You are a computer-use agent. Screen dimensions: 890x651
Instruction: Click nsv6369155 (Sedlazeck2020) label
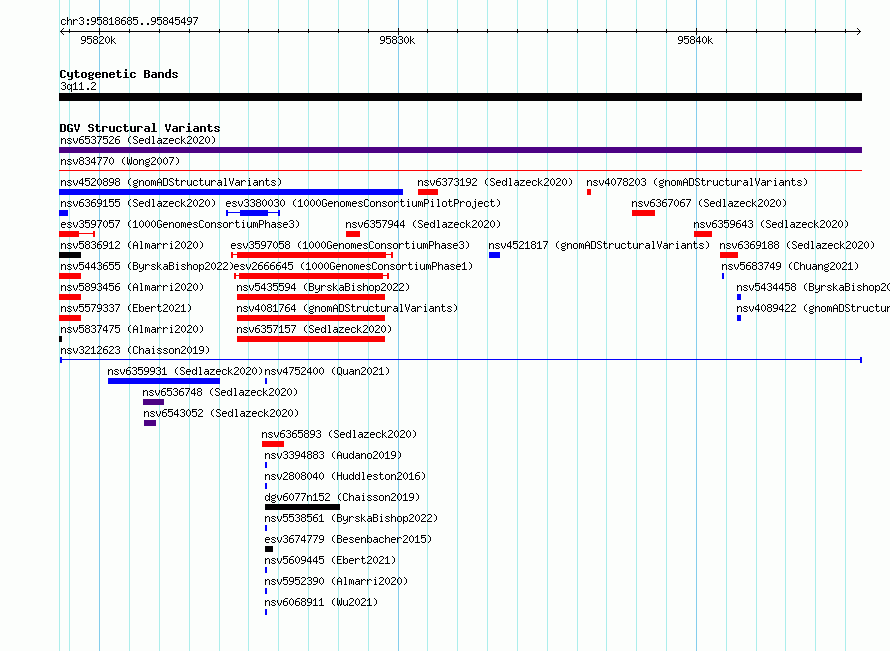(x=138, y=203)
